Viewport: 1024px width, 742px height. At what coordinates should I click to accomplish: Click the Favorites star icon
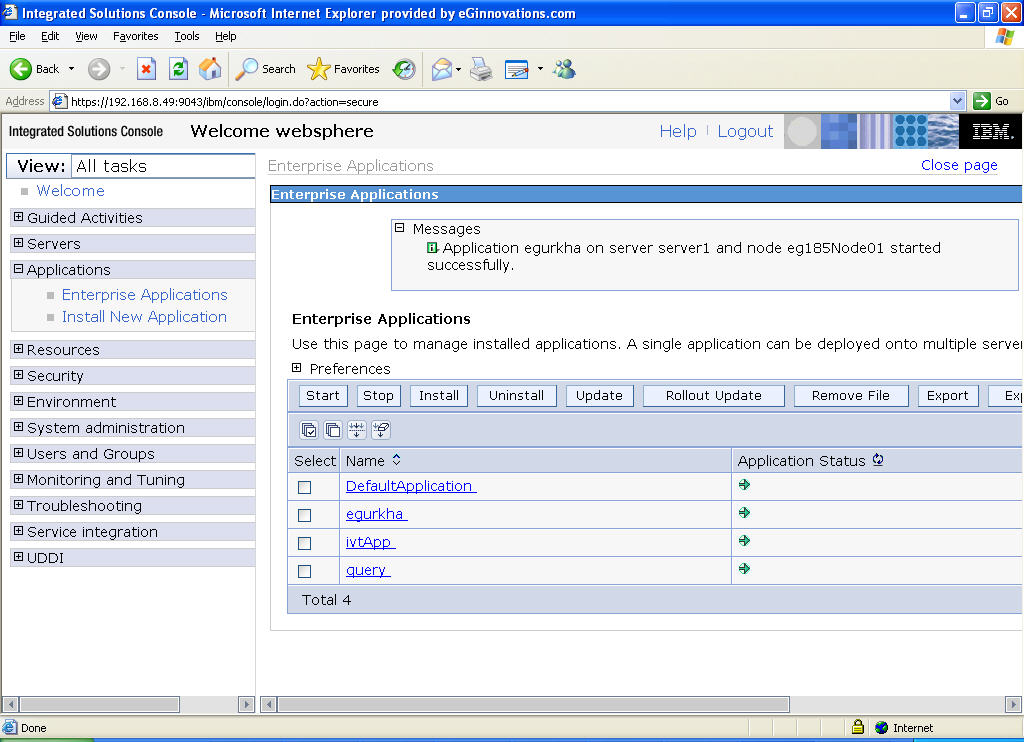[319, 69]
